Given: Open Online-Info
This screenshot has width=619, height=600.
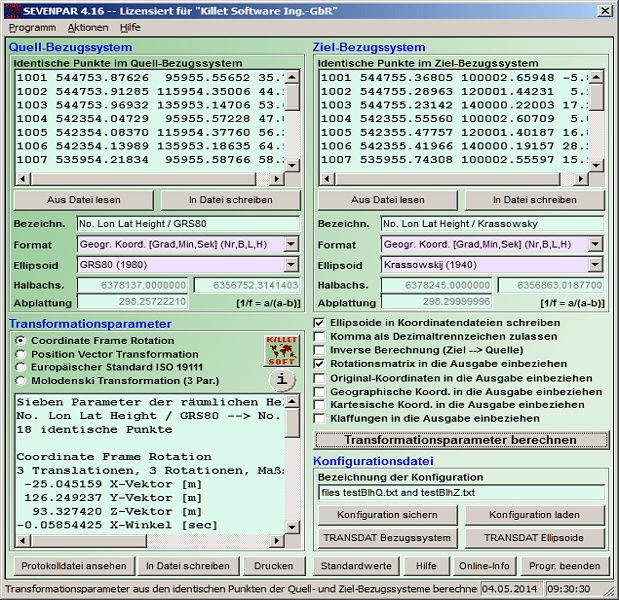Looking at the screenshot, I should [484, 566].
